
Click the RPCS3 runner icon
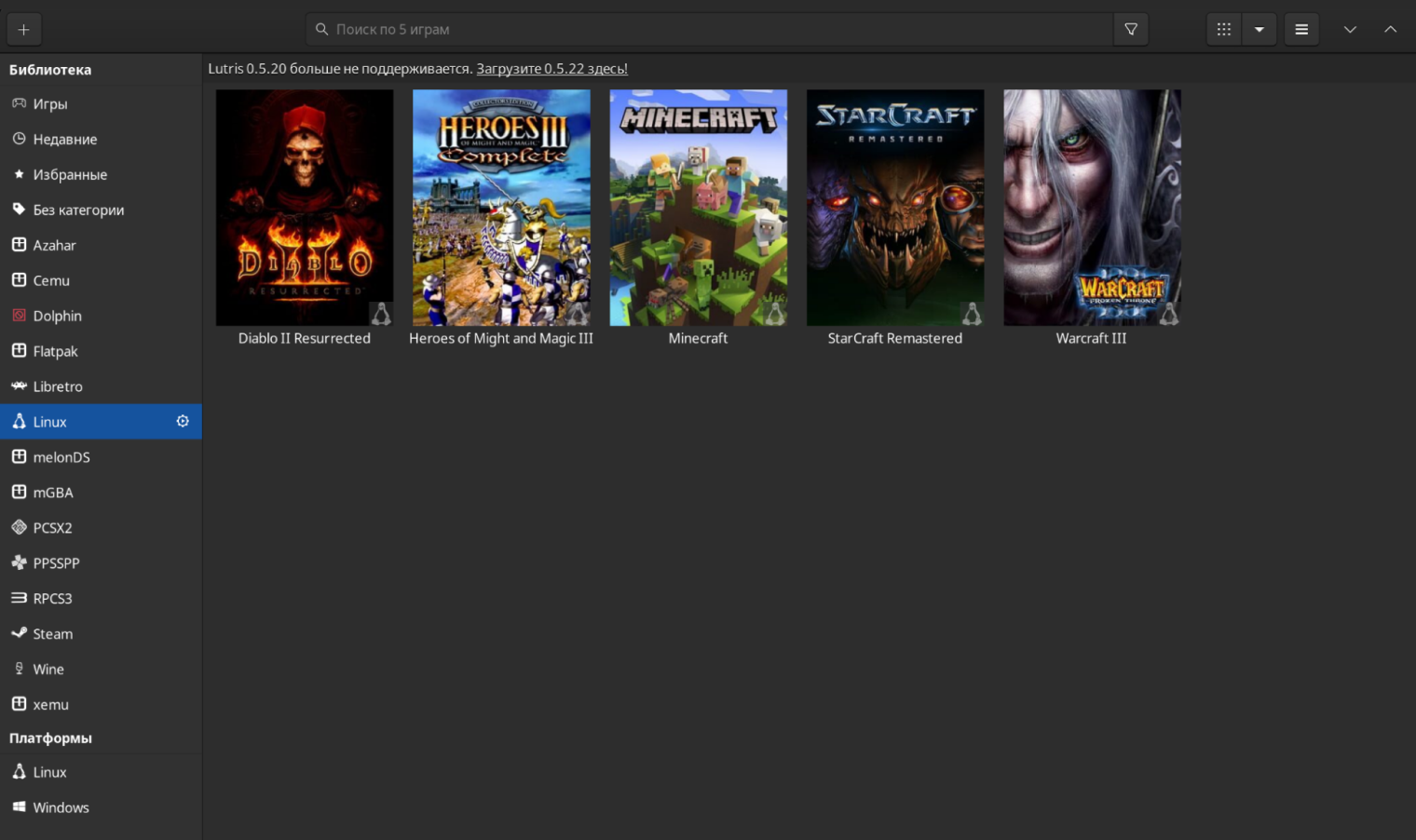19,598
